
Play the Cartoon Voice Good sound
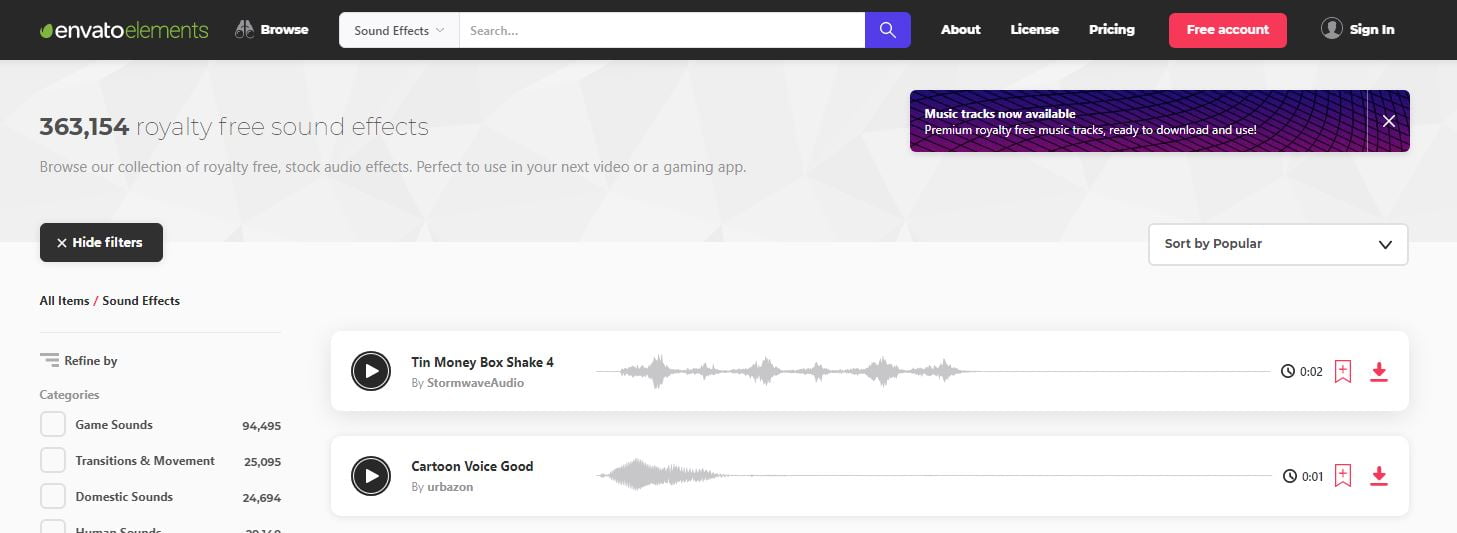[x=371, y=476]
